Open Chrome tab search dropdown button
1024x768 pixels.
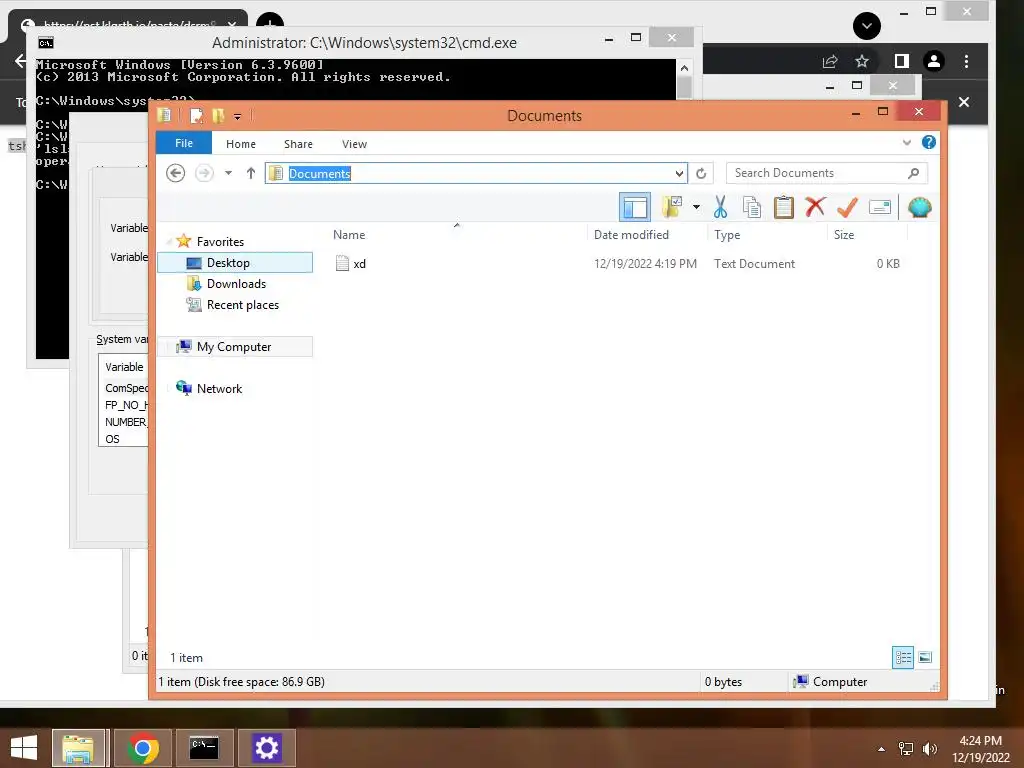point(867,26)
